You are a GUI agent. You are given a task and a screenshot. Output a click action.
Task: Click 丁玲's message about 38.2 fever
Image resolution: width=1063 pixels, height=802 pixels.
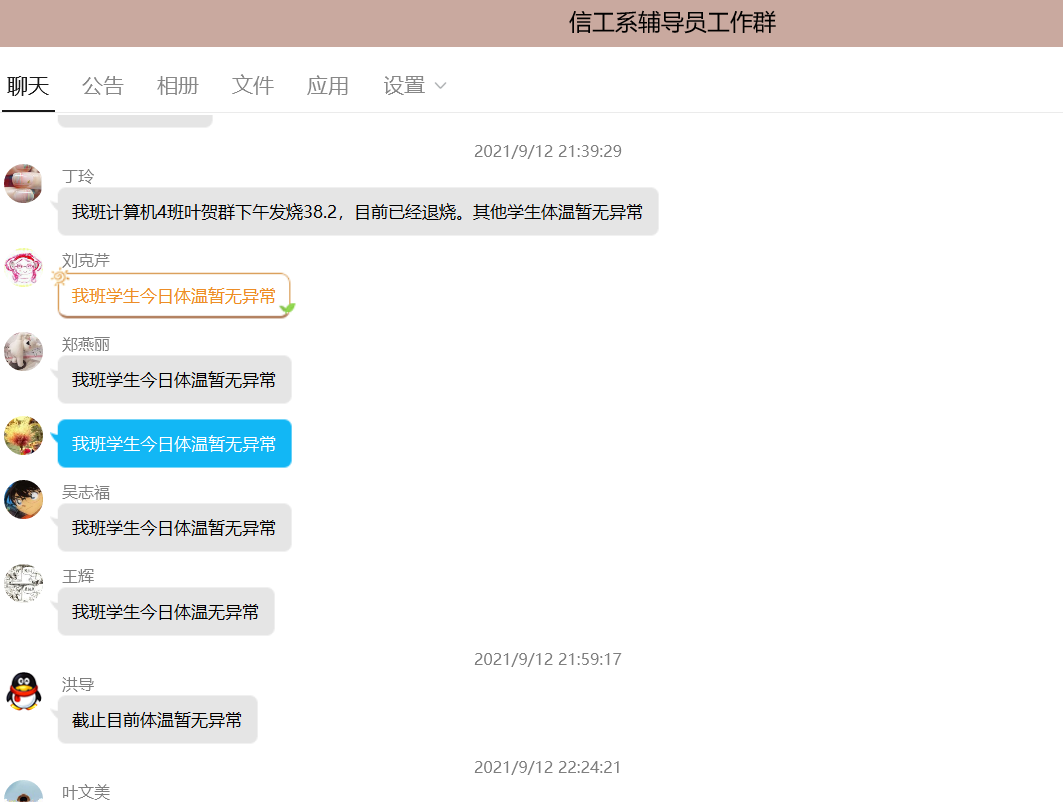(x=357, y=212)
